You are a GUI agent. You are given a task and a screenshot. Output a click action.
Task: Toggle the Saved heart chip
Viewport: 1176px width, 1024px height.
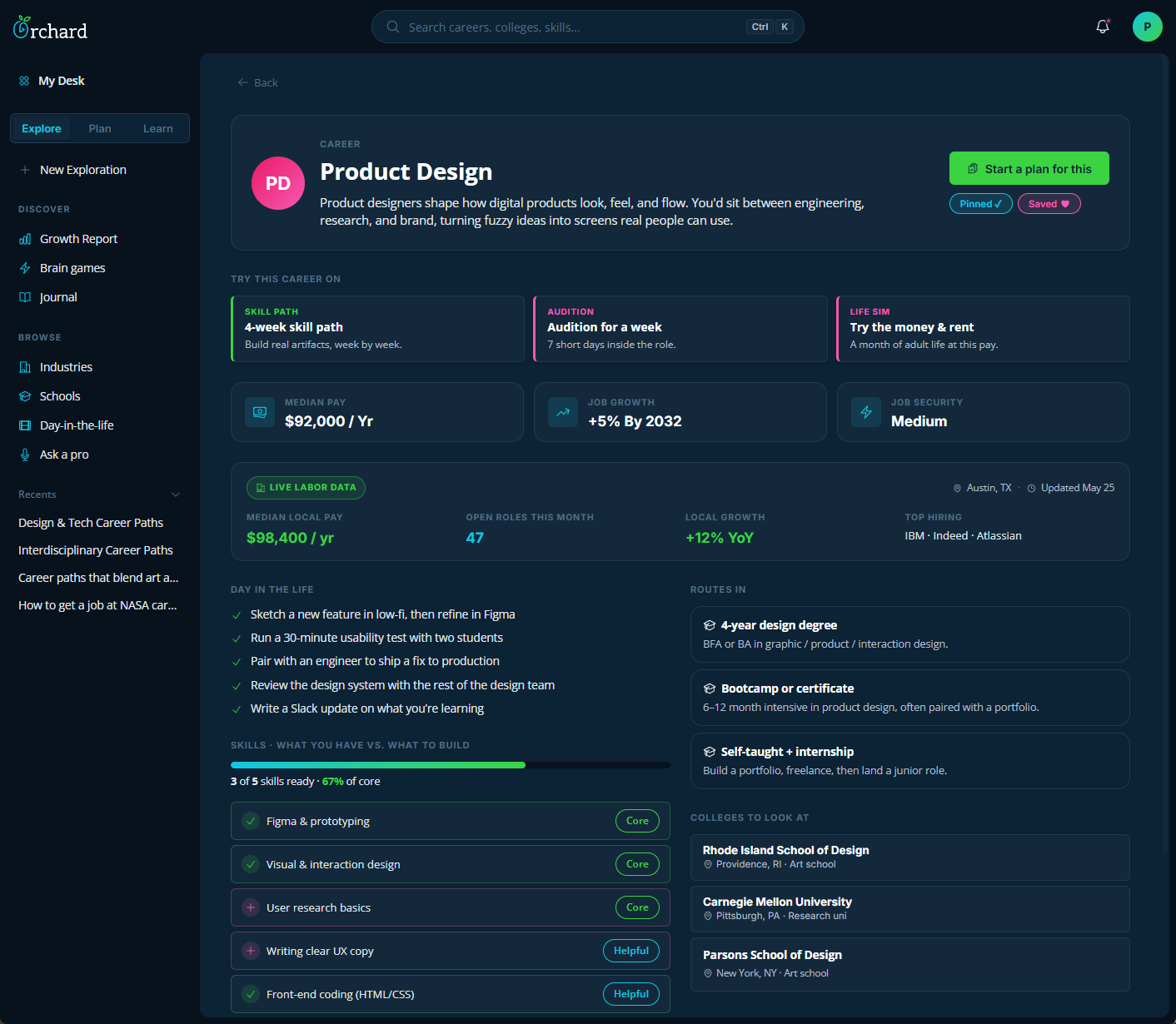(1049, 204)
